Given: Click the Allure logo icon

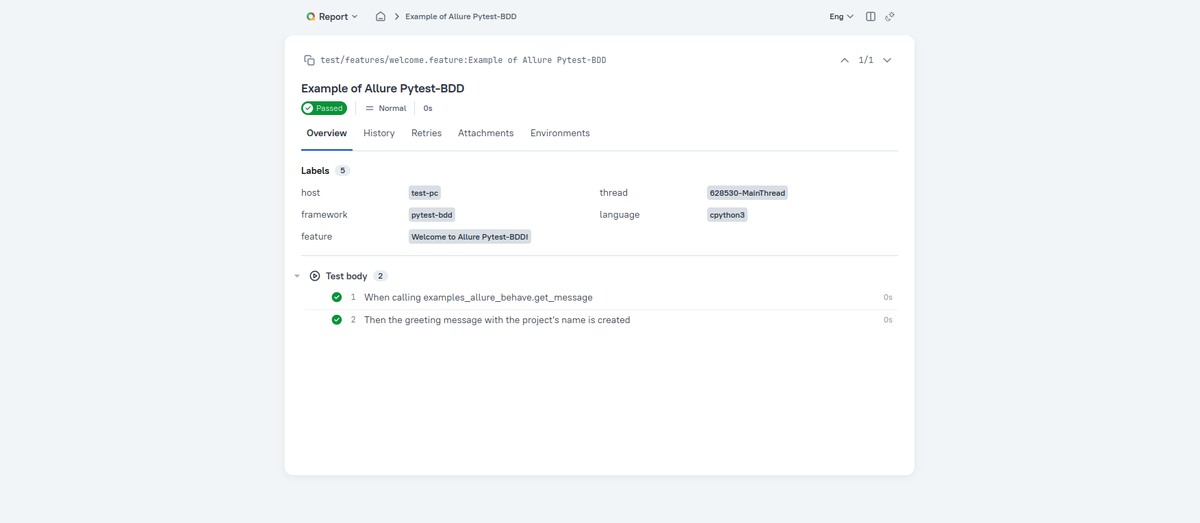Looking at the screenshot, I should (311, 17).
